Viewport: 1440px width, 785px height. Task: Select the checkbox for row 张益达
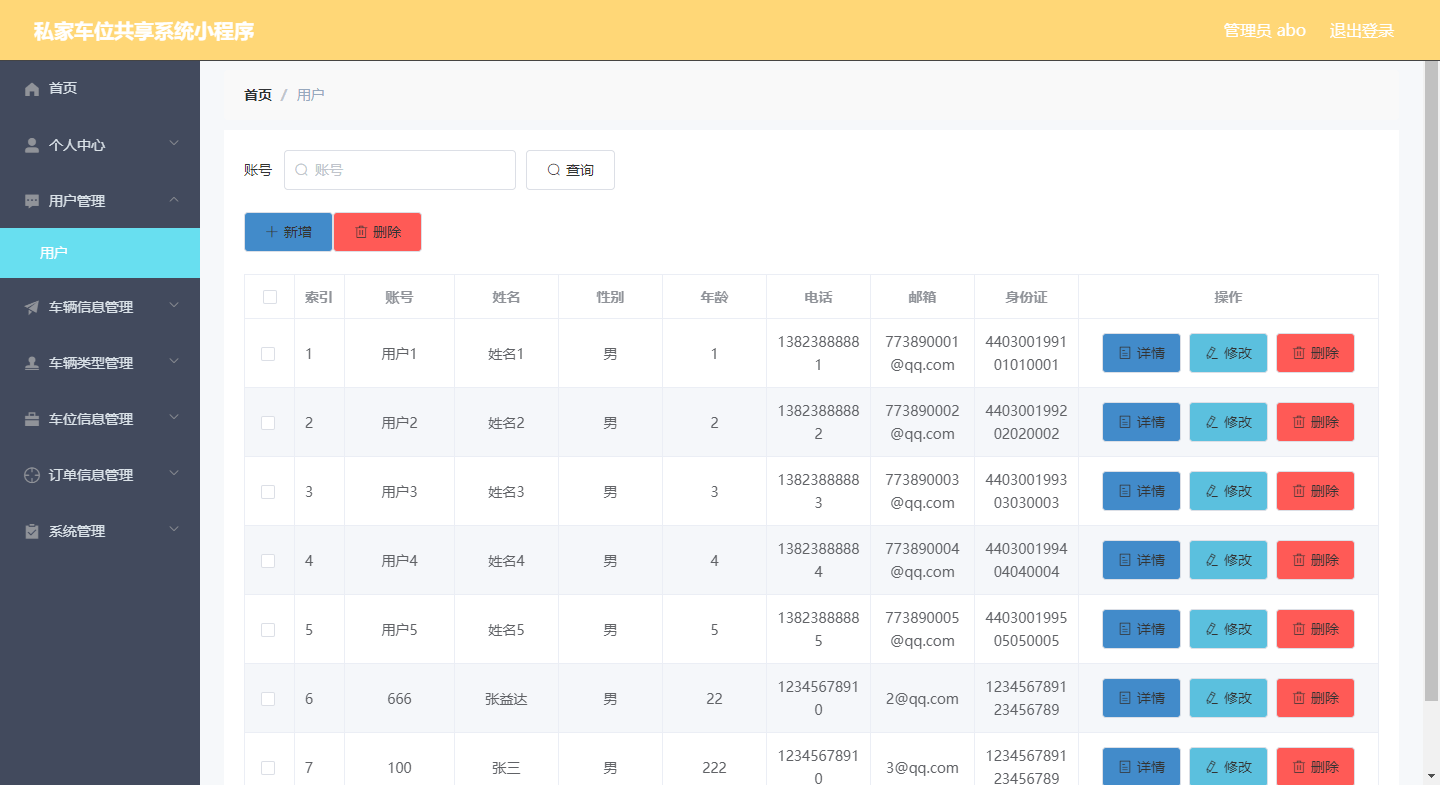[x=268, y=699]
